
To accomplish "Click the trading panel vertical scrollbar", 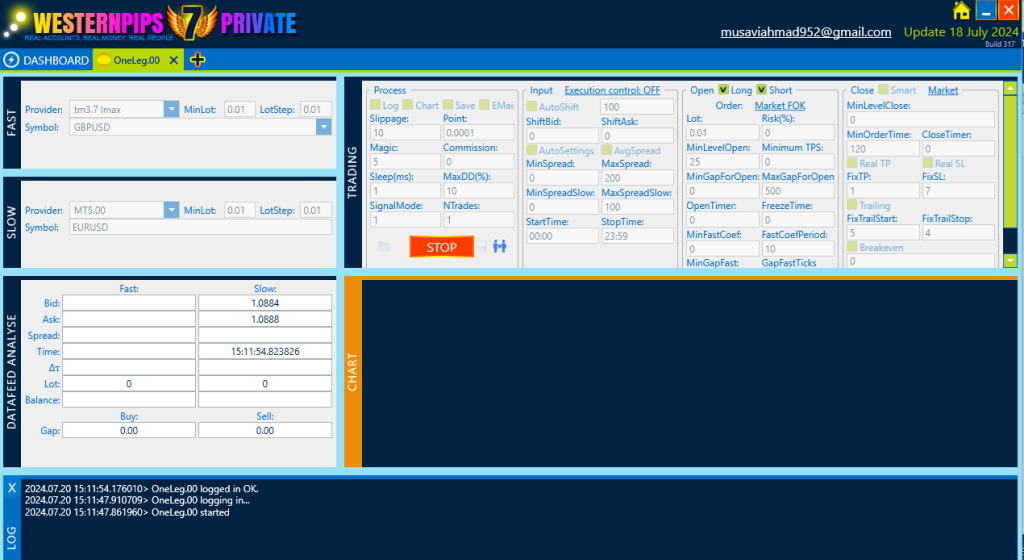I will coord(1010,175).
